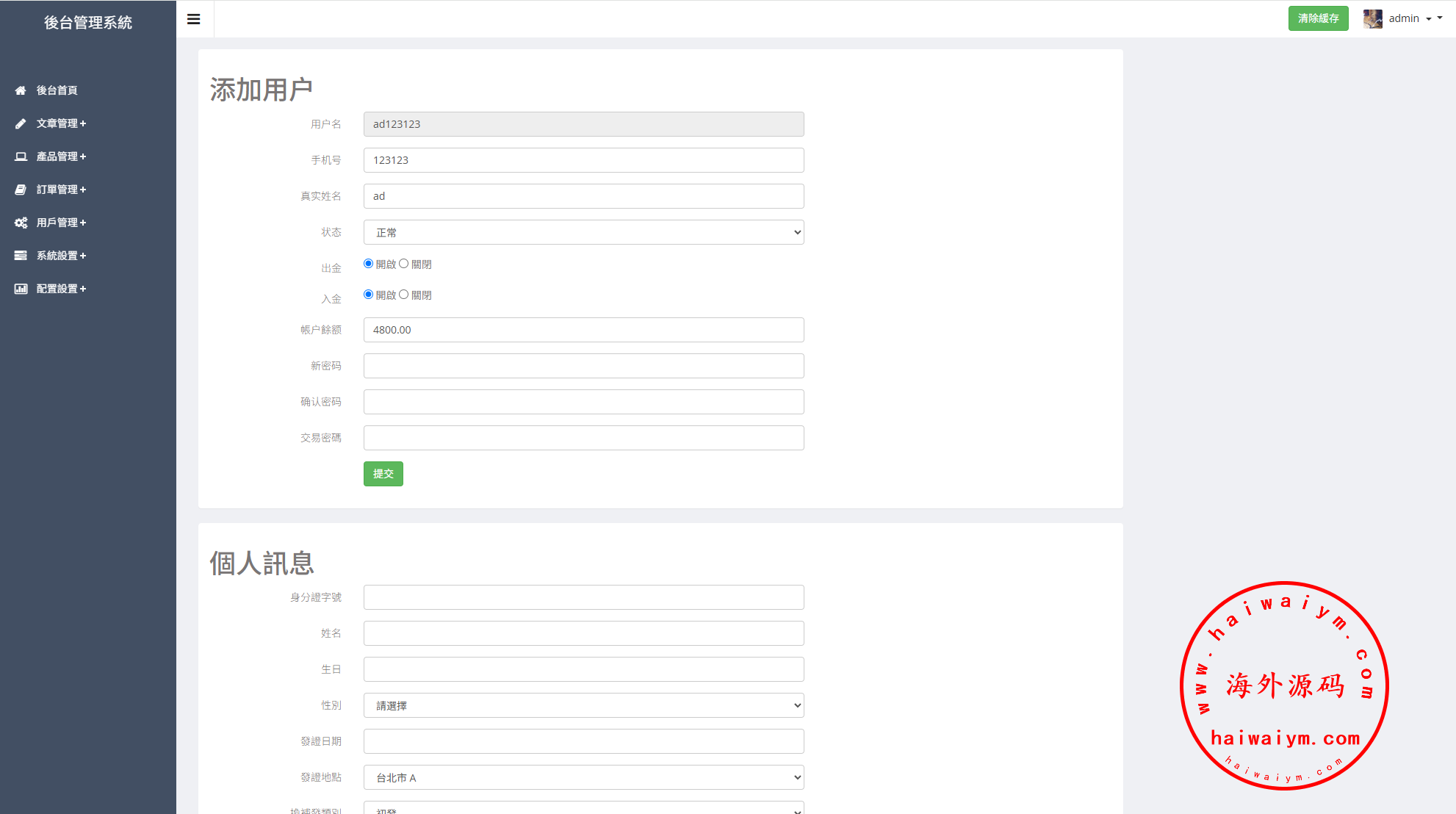Select 關閉 radio for 入金
The width and height of the screenshot is (1456, 814).
[x=403, y=295]
